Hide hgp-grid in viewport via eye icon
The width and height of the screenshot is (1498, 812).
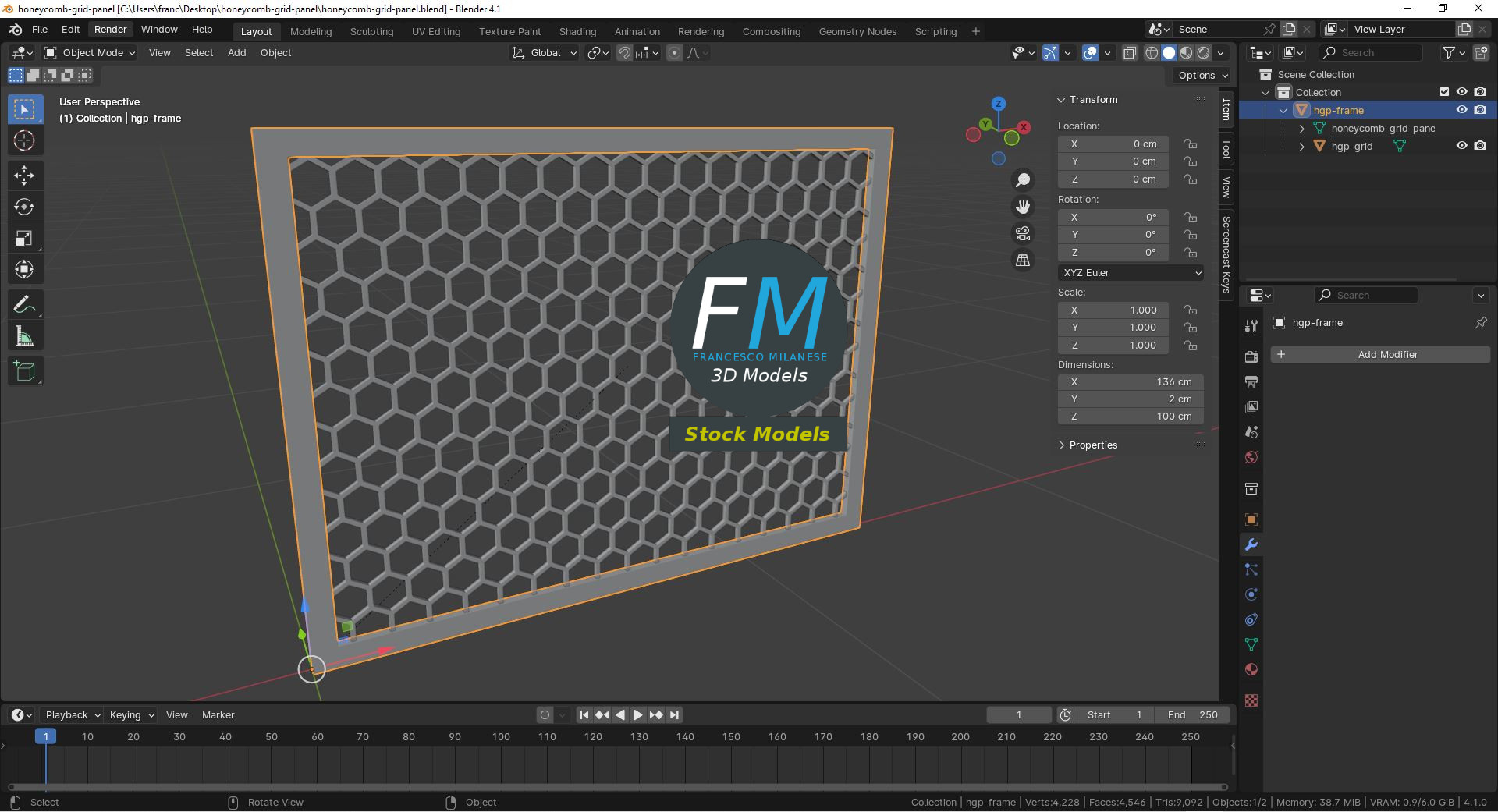1462,146
